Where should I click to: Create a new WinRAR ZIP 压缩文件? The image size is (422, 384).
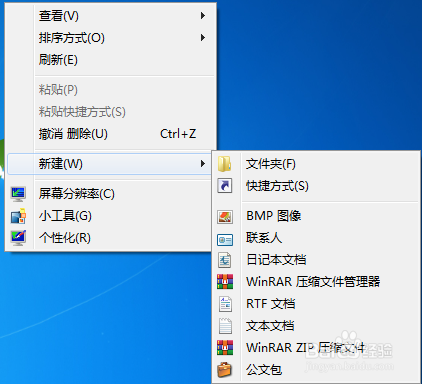coord(316,348)
